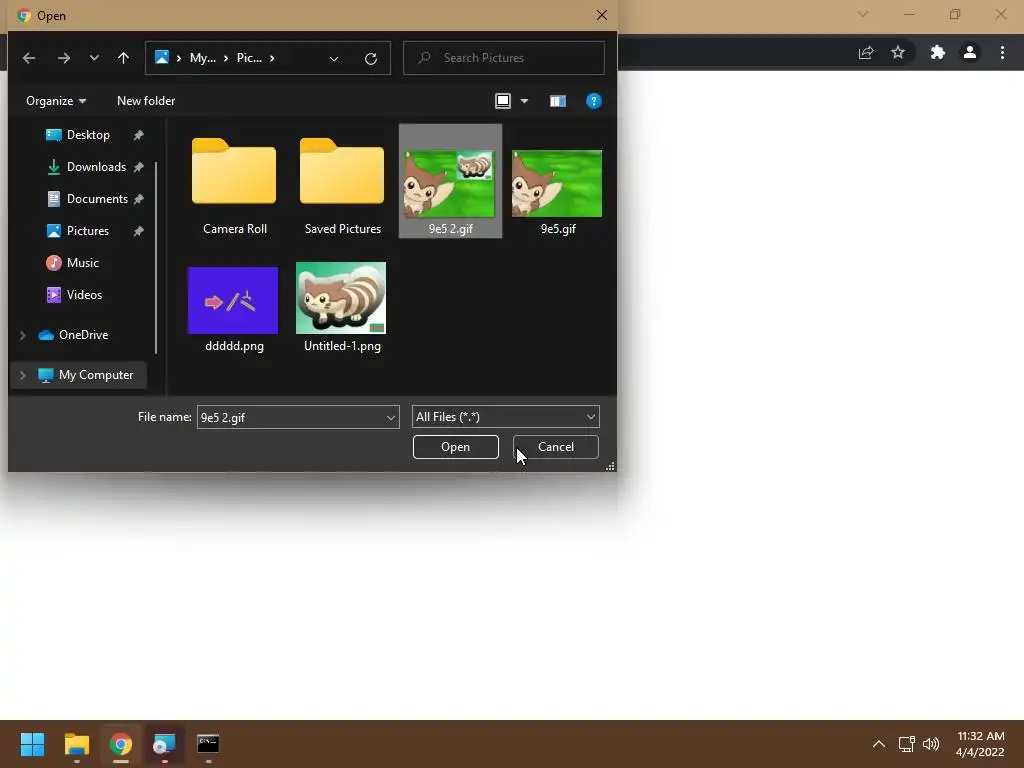1024x768 pixels.
Task: Open the clock and date flyout
Action: click(x=980, y=744)
